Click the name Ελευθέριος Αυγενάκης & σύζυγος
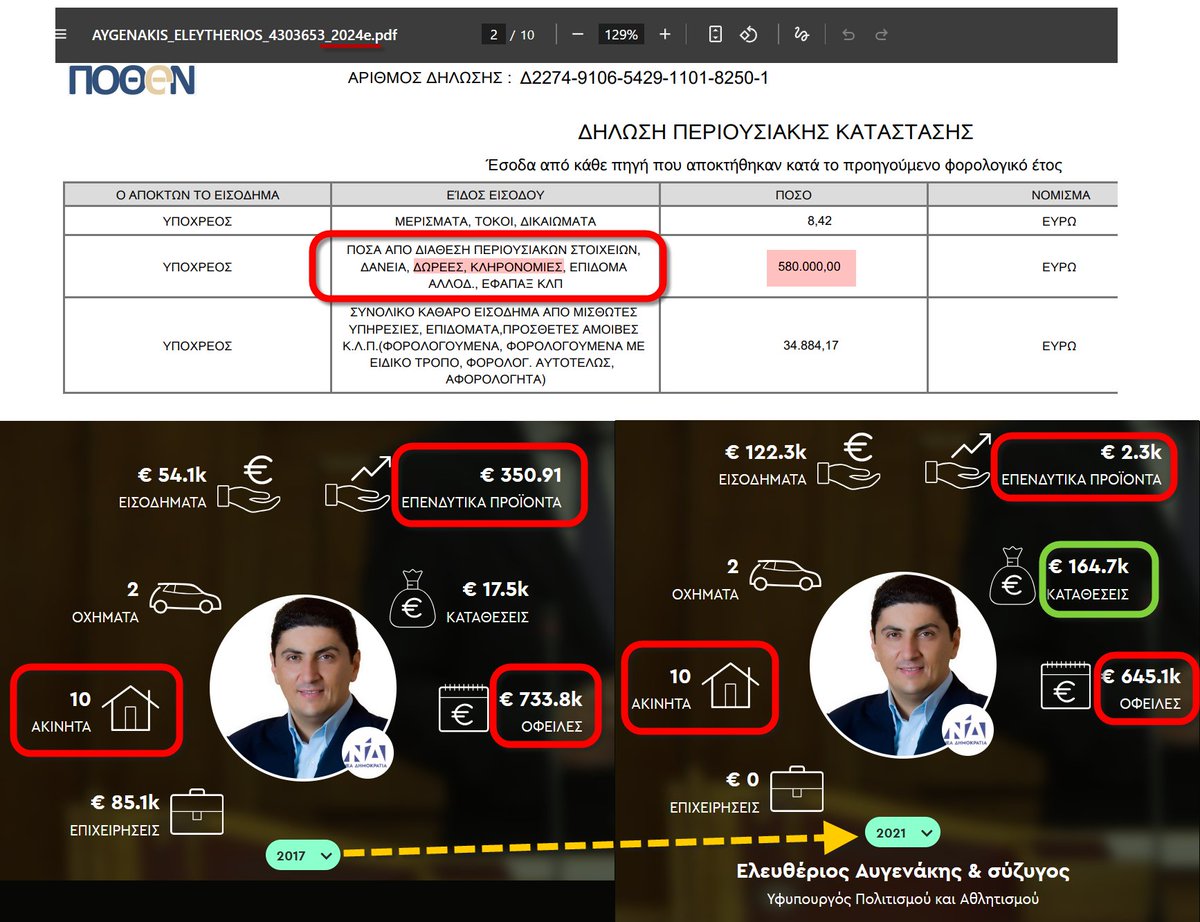 902,871
